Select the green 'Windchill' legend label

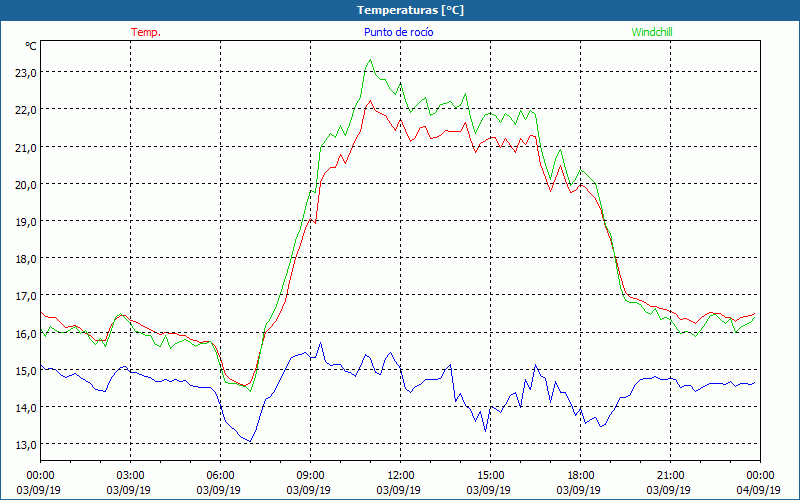click(x=652, y=32)
